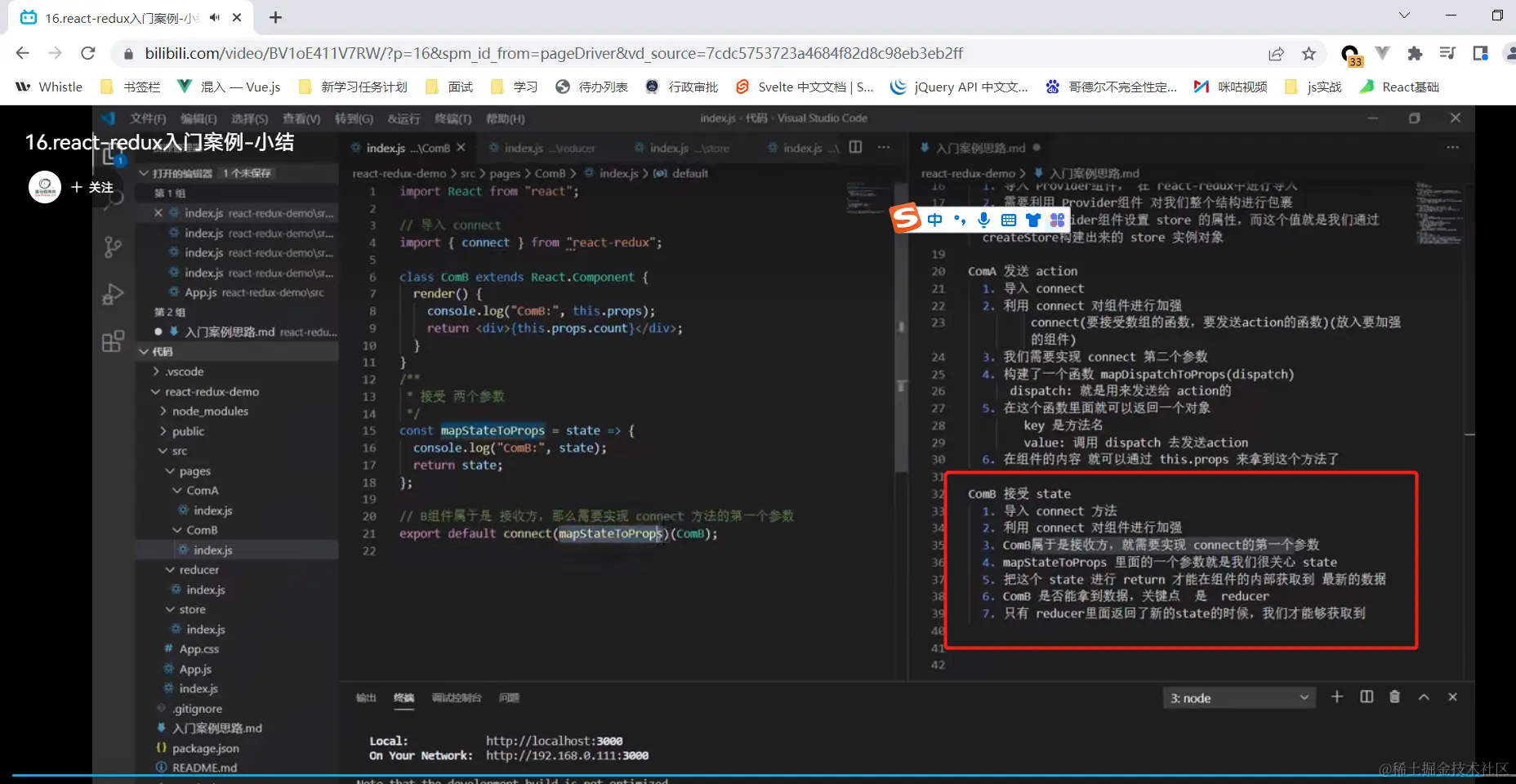Go back to the previous browser page

point(22,53)
